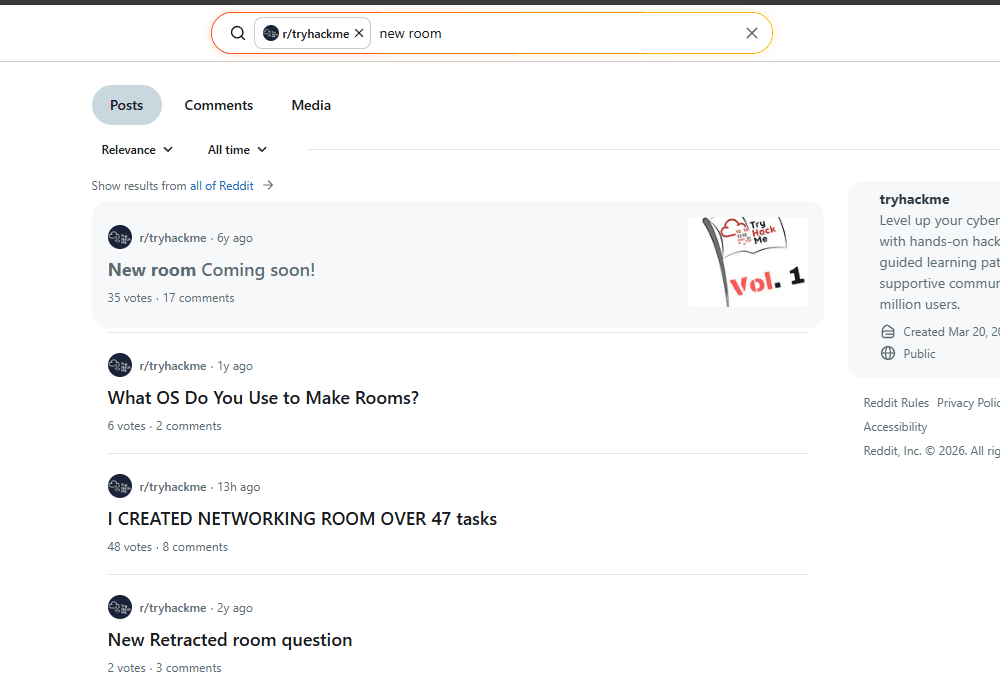Click the arrow next to all of Reddit
Image resolution: width=1000 pixels, height=687 pixels.
(268, 185)
